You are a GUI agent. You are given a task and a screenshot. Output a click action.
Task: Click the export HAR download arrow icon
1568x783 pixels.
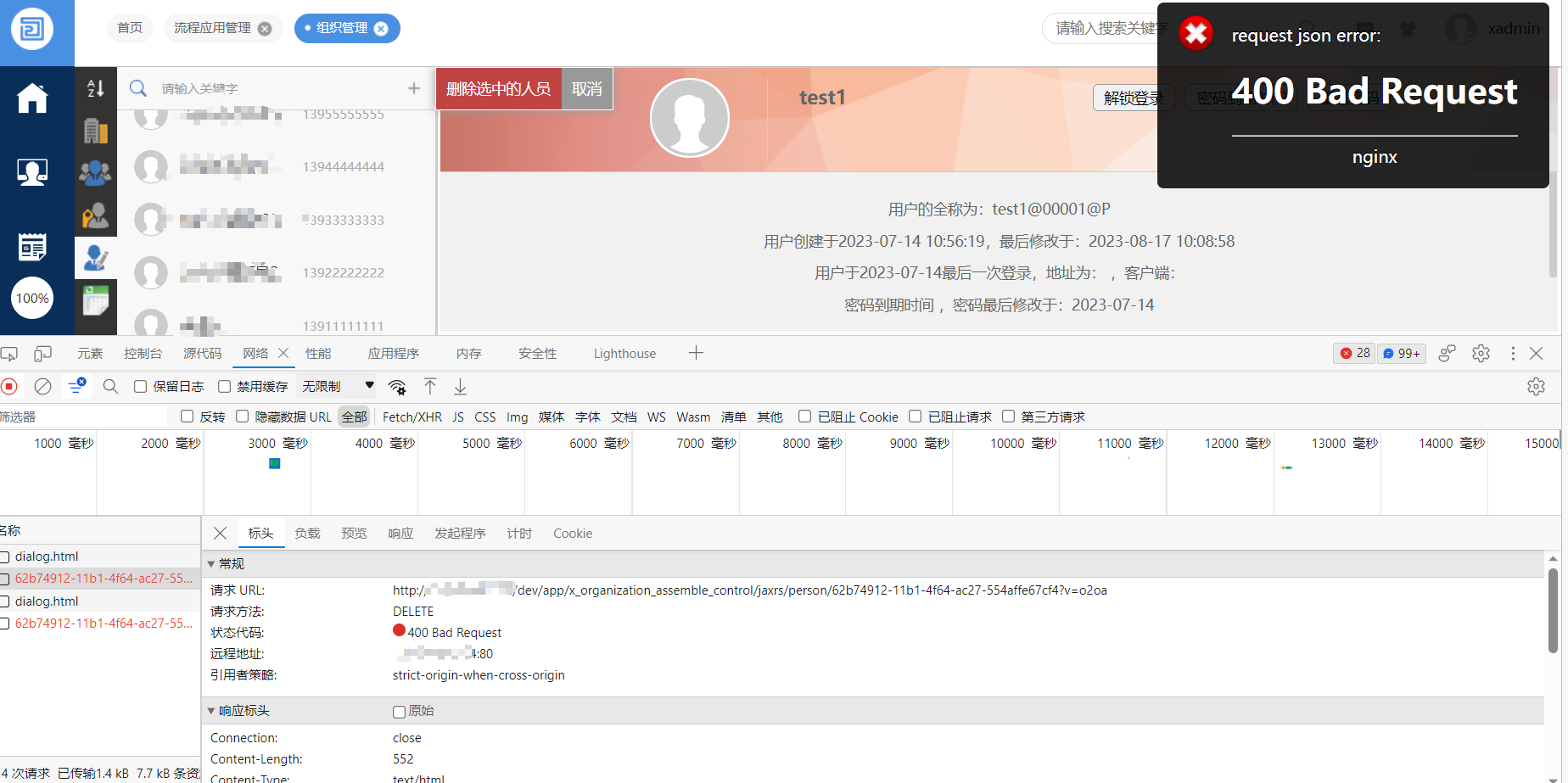pos(460,387)
